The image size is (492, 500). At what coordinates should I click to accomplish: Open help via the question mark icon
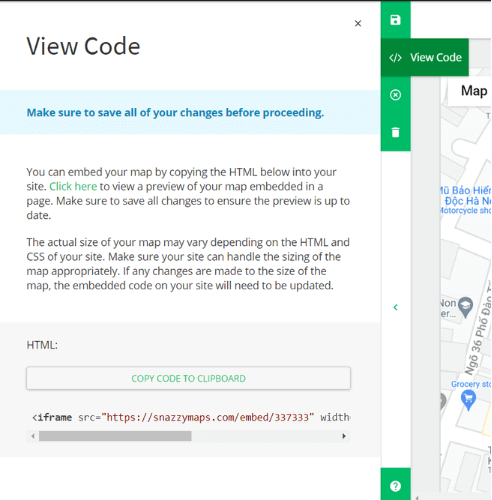(395, 486)
